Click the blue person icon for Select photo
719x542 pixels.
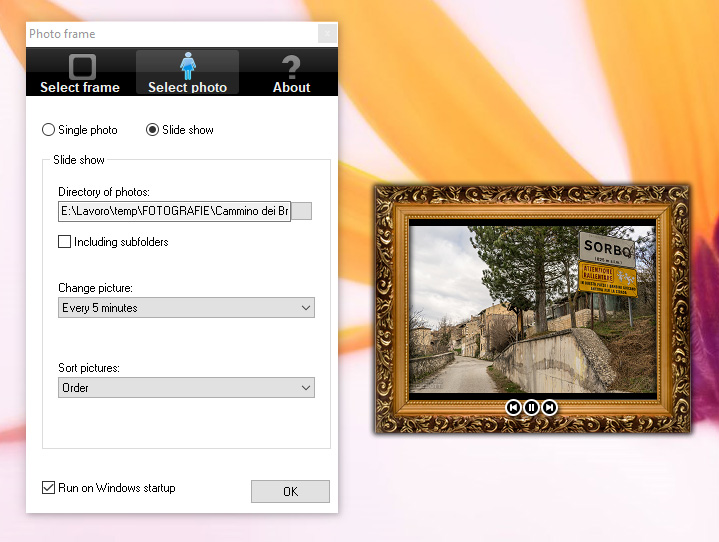(x=187, y=66)
